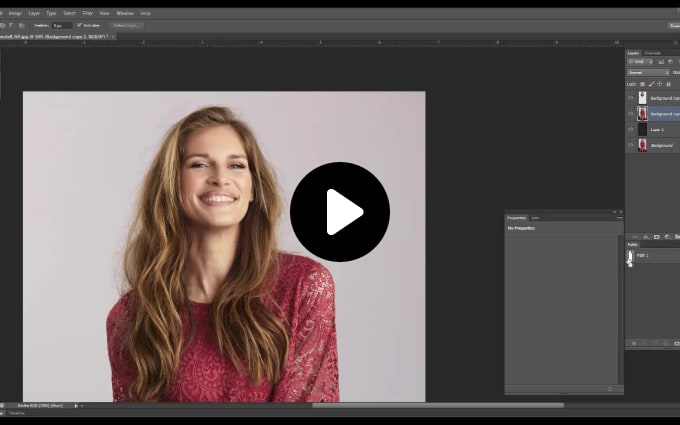Click the lock transparent pixels icon
This screenshot has height=425, width=680.
[643, 84]
